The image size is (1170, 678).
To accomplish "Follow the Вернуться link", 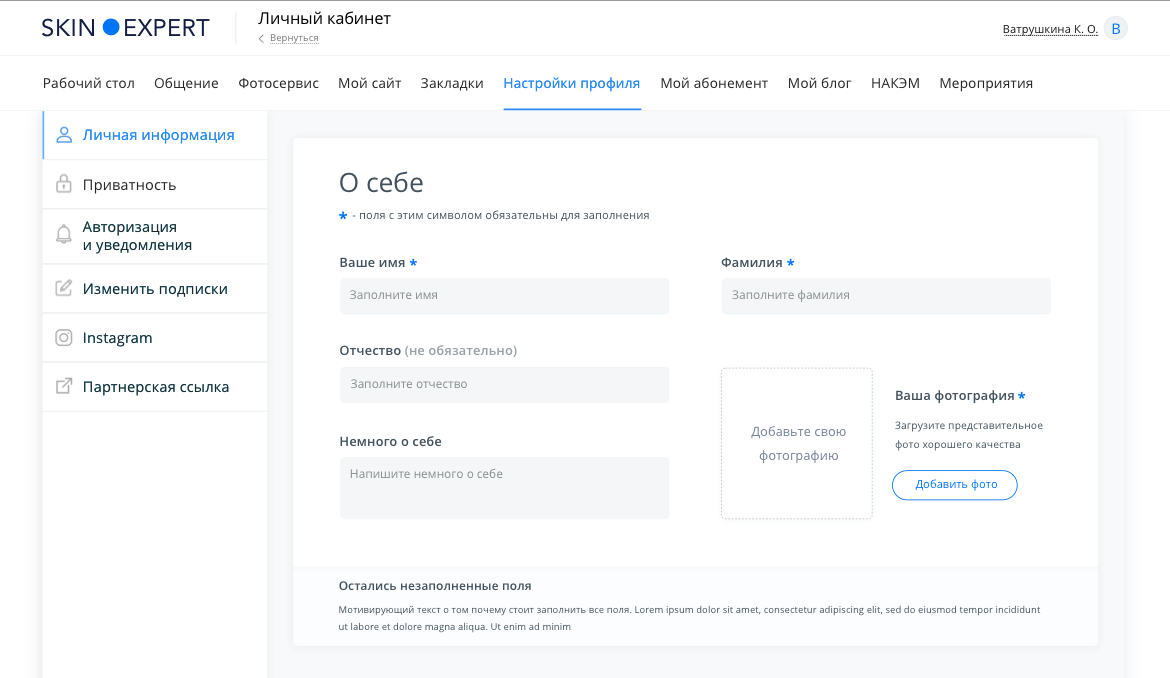I will click(x=294, y=38).
